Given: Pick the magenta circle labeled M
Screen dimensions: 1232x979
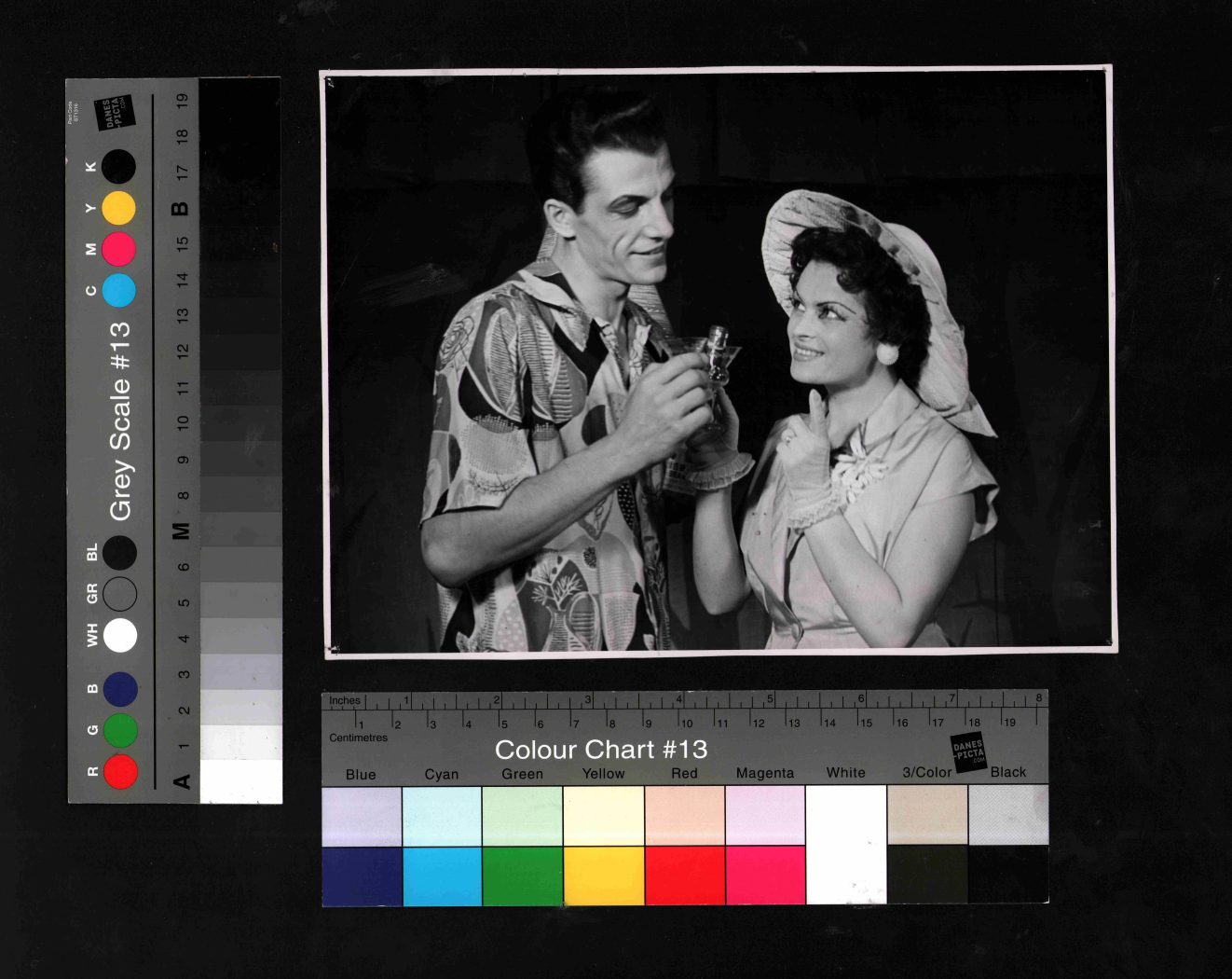Looking at the screenshot, I should (x=118, y=249).
